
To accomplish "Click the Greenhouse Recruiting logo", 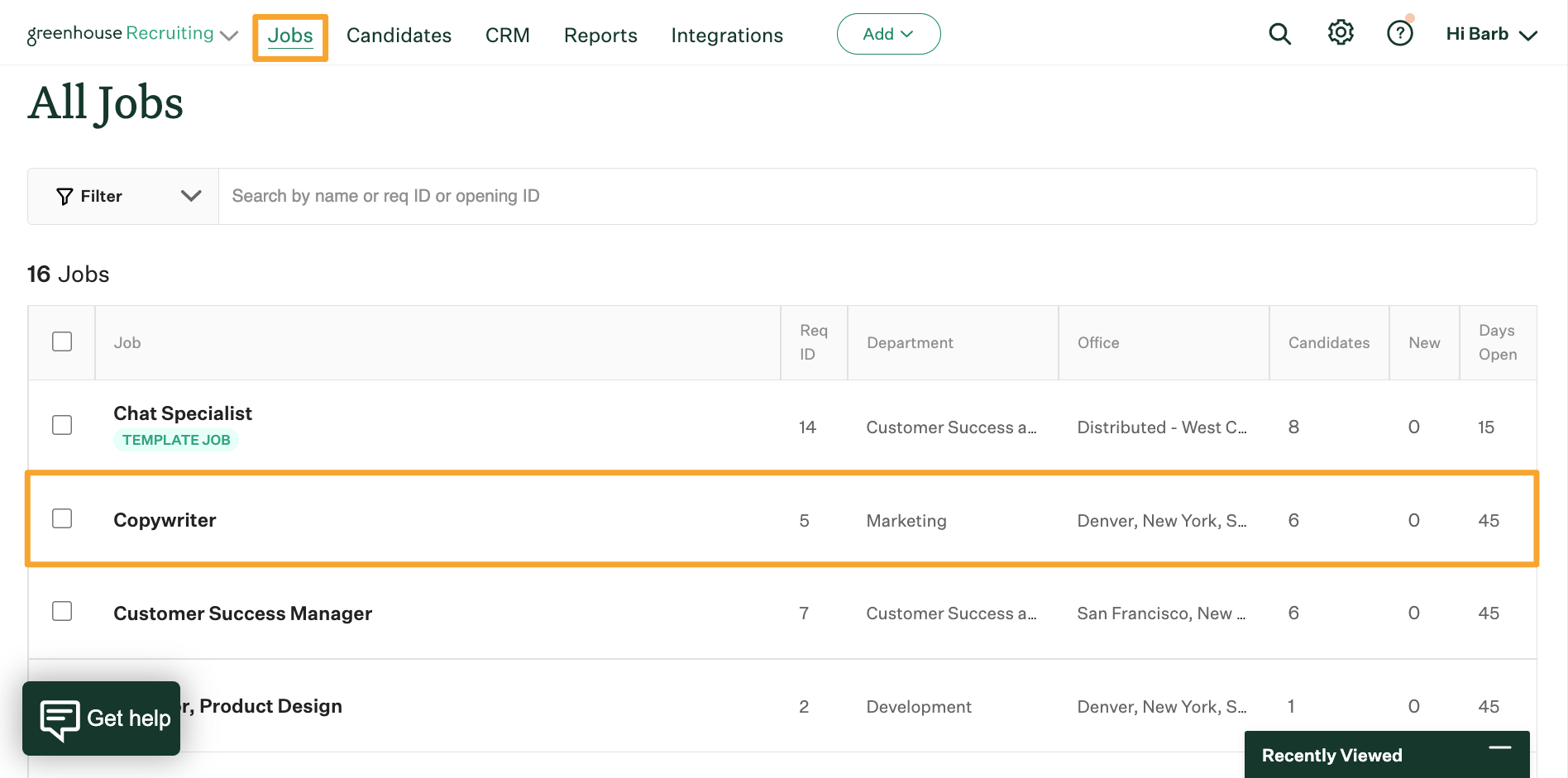I will pyautogui.click(x=120, y=34).
